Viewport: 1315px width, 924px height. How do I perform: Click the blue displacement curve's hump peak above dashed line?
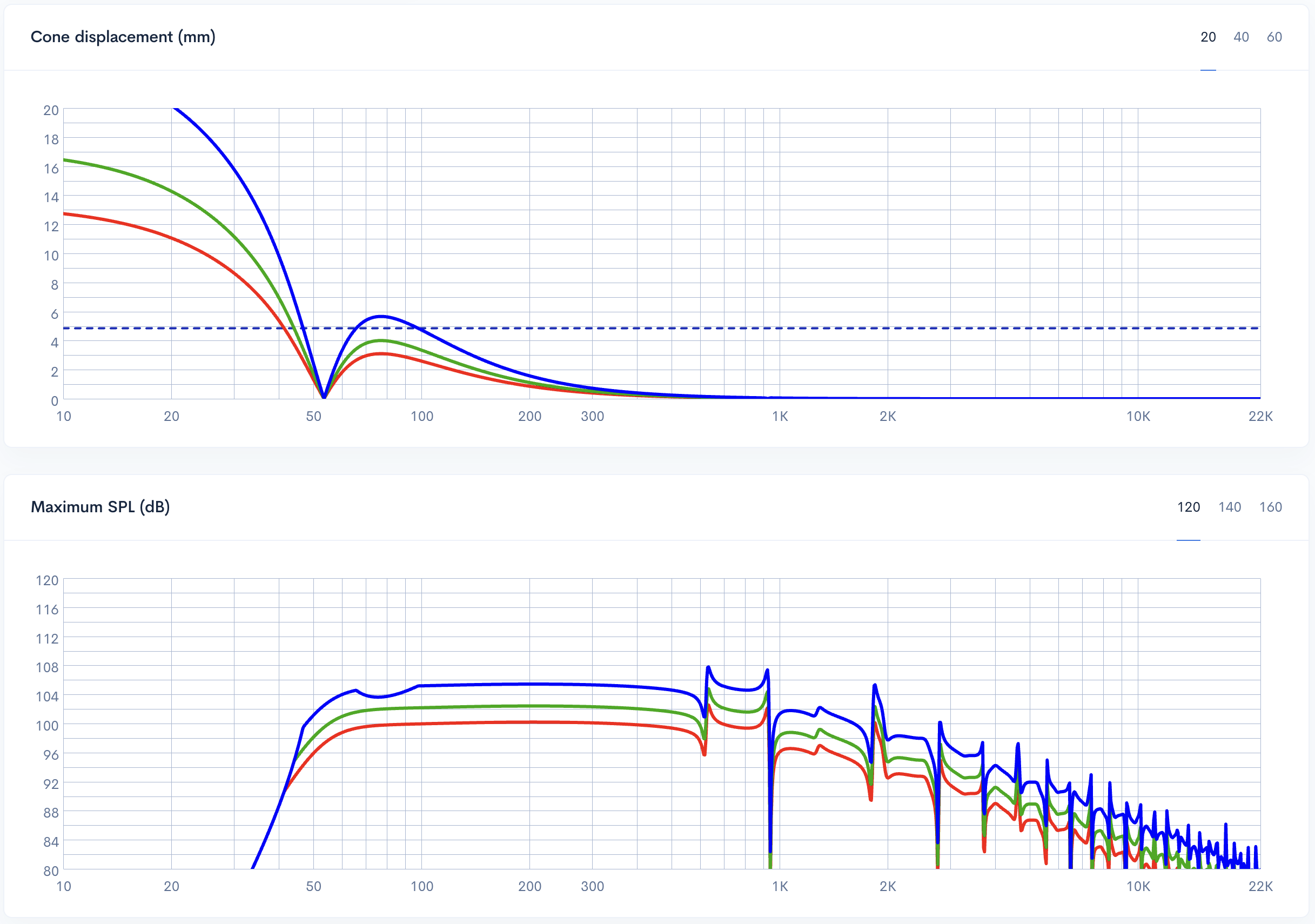[381, 316]
